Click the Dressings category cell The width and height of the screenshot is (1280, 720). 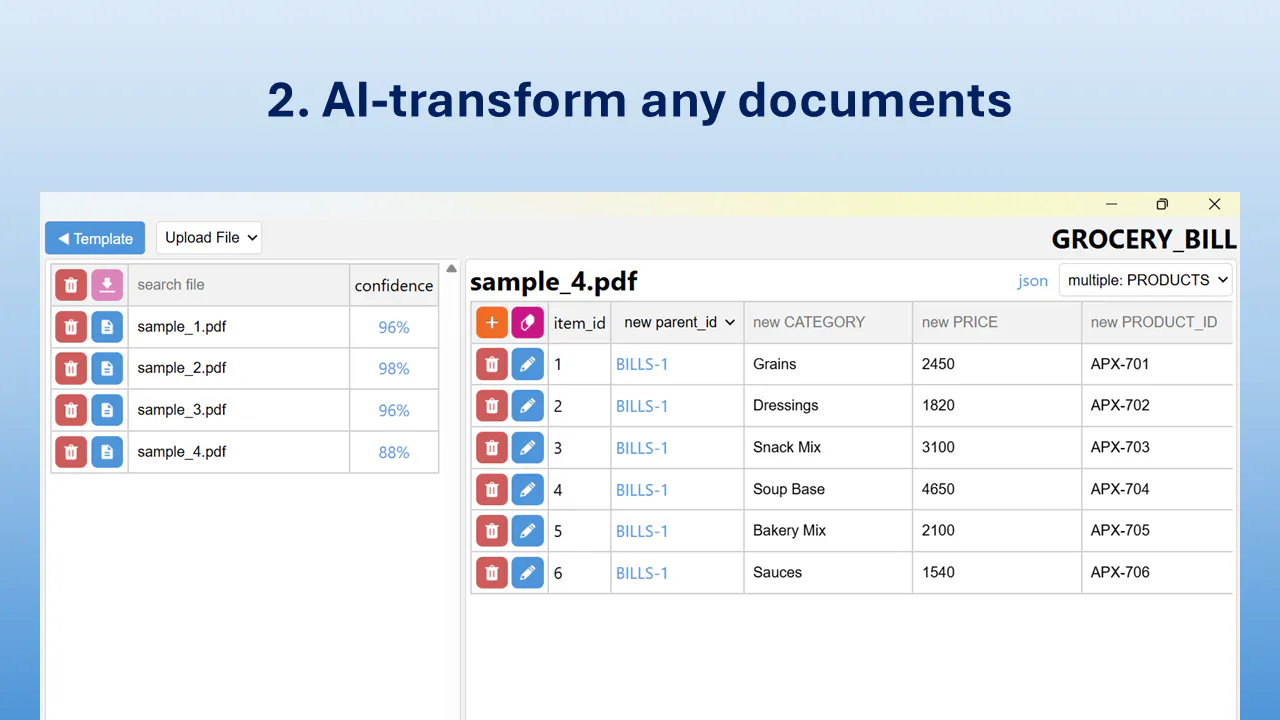829,406
